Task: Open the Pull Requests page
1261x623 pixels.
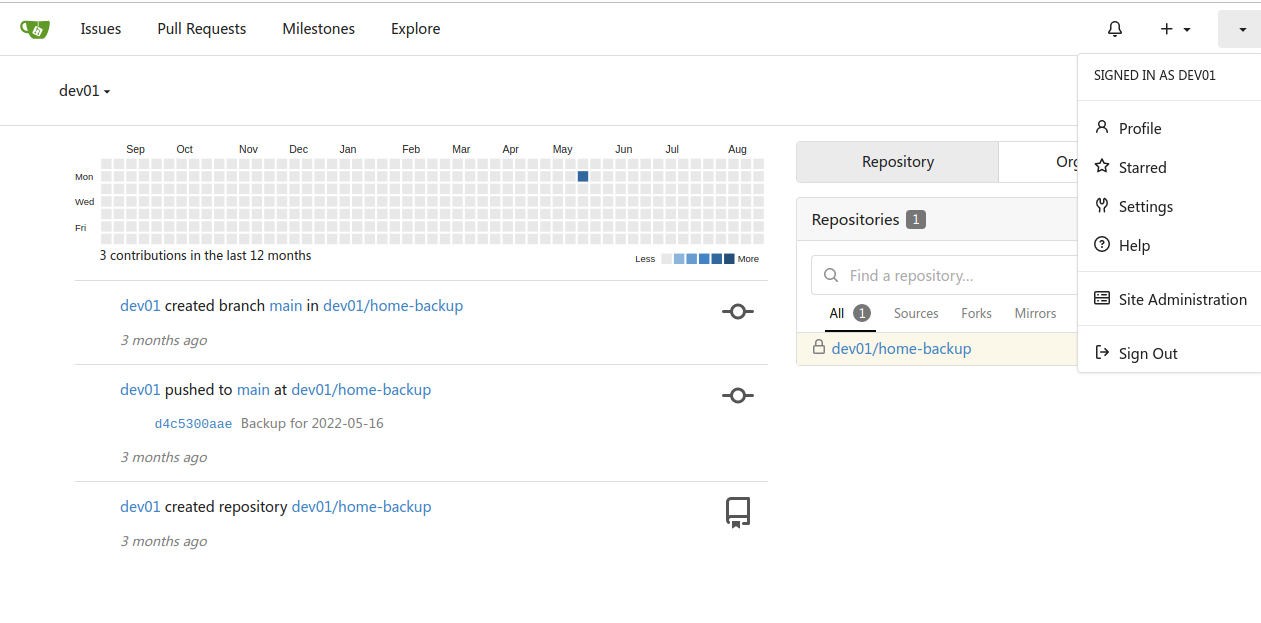Action: coord(201,29)
